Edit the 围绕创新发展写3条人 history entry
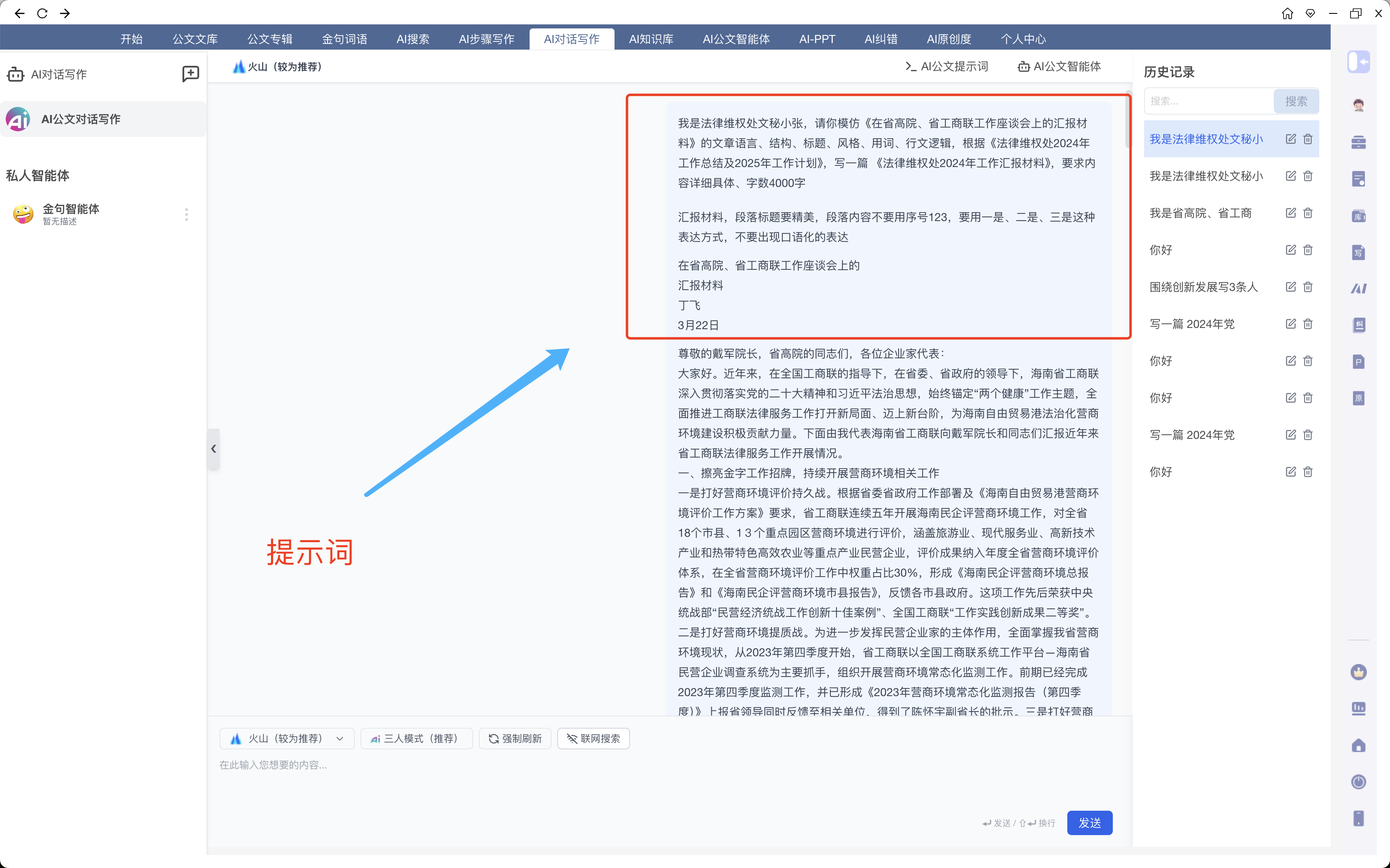The height and width of the screenshot is (868, 1390). point(1290,287)
